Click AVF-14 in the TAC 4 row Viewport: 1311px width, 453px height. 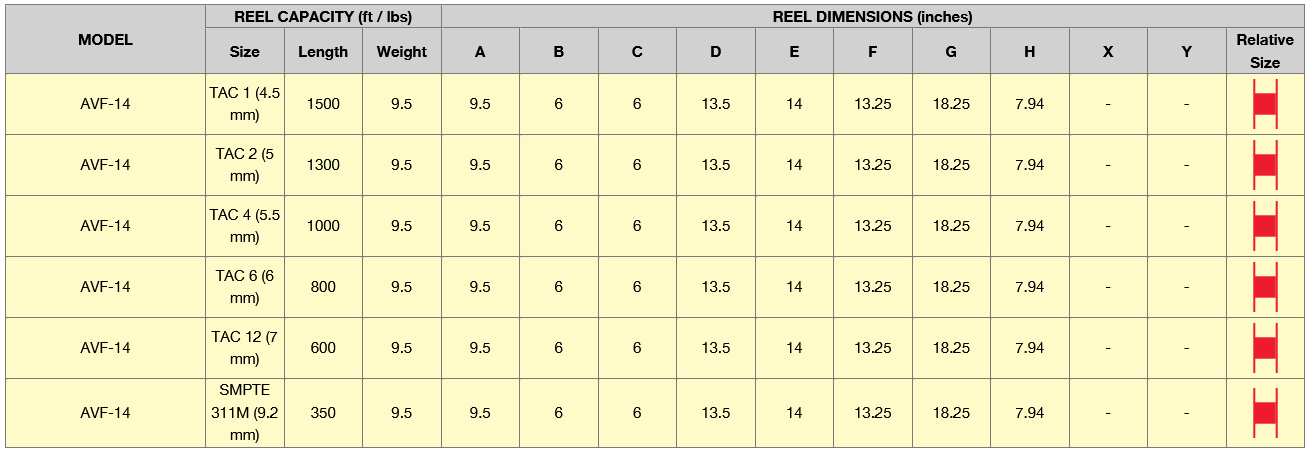click(x=105, y=226)
